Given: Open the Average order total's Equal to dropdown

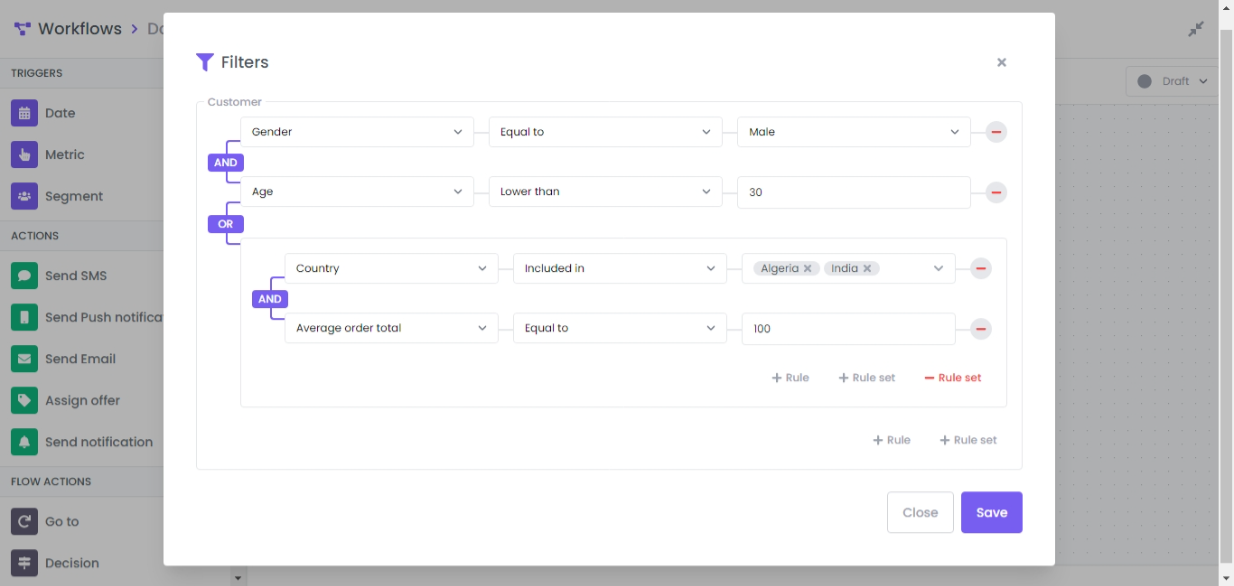Looking at the screenshot, I should tap(620, 328).
